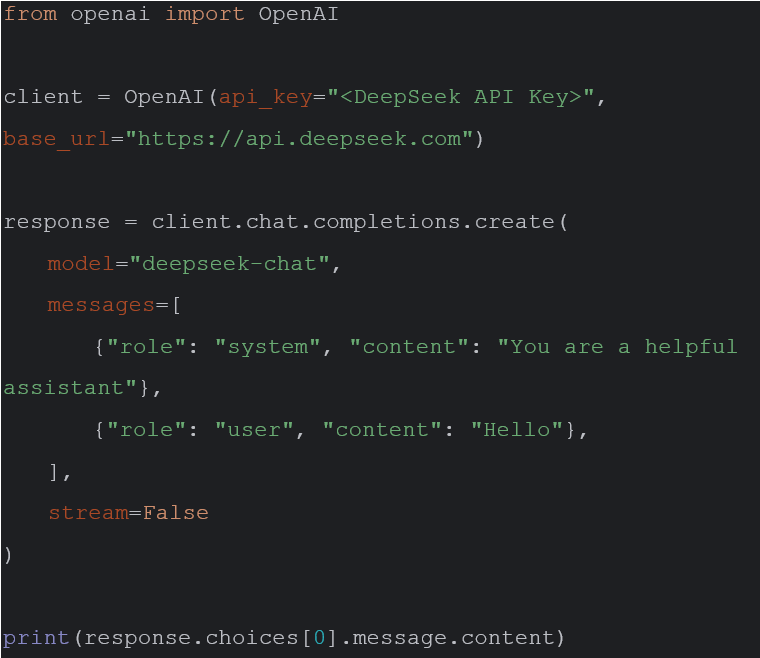
Task: Click the base_url parameter name
Action: coord(56,139)
